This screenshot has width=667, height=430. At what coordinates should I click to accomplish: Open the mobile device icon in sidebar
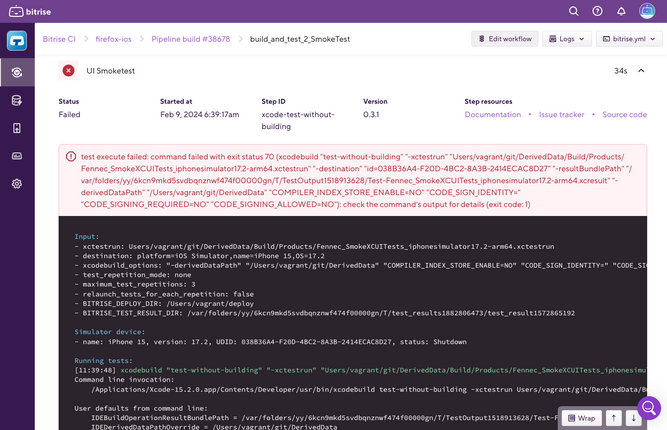point(17,128)
